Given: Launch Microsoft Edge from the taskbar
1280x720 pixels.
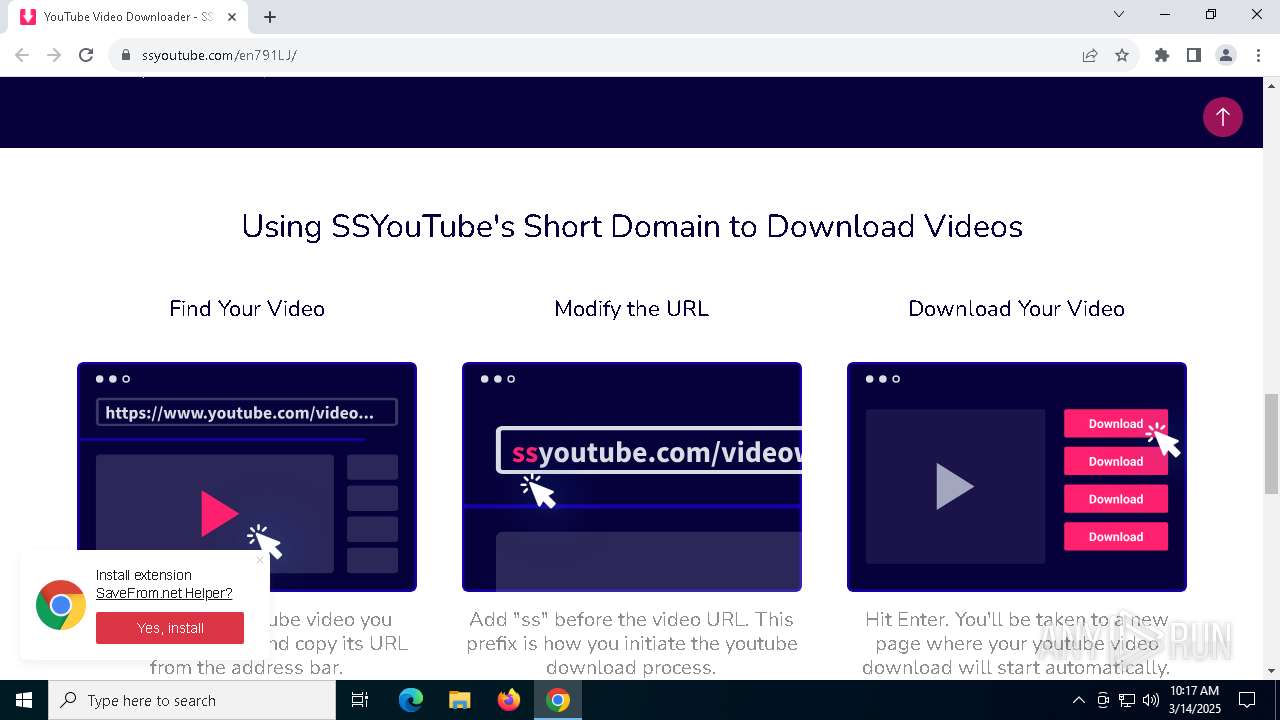Looking at the screenshot, I should click(x=411, y=700).
